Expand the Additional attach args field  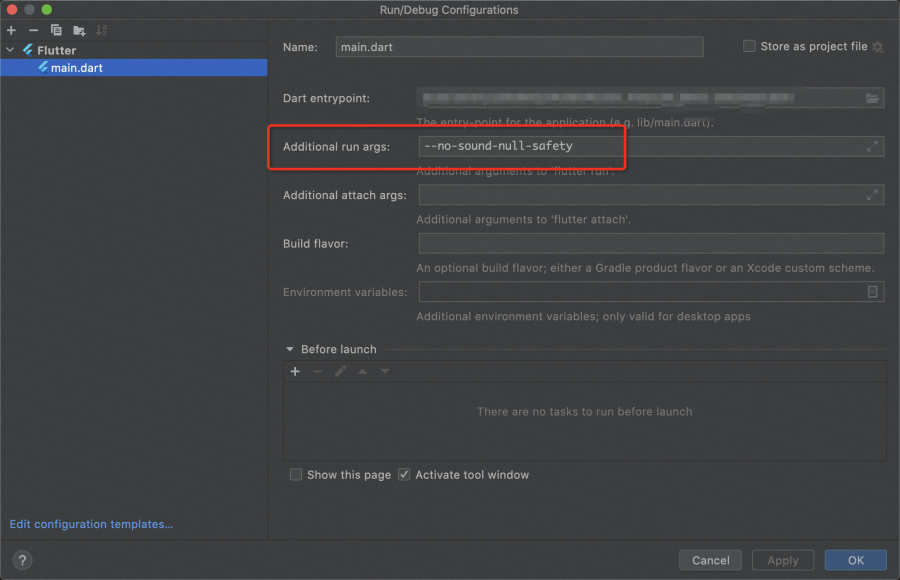pos(872,195)
